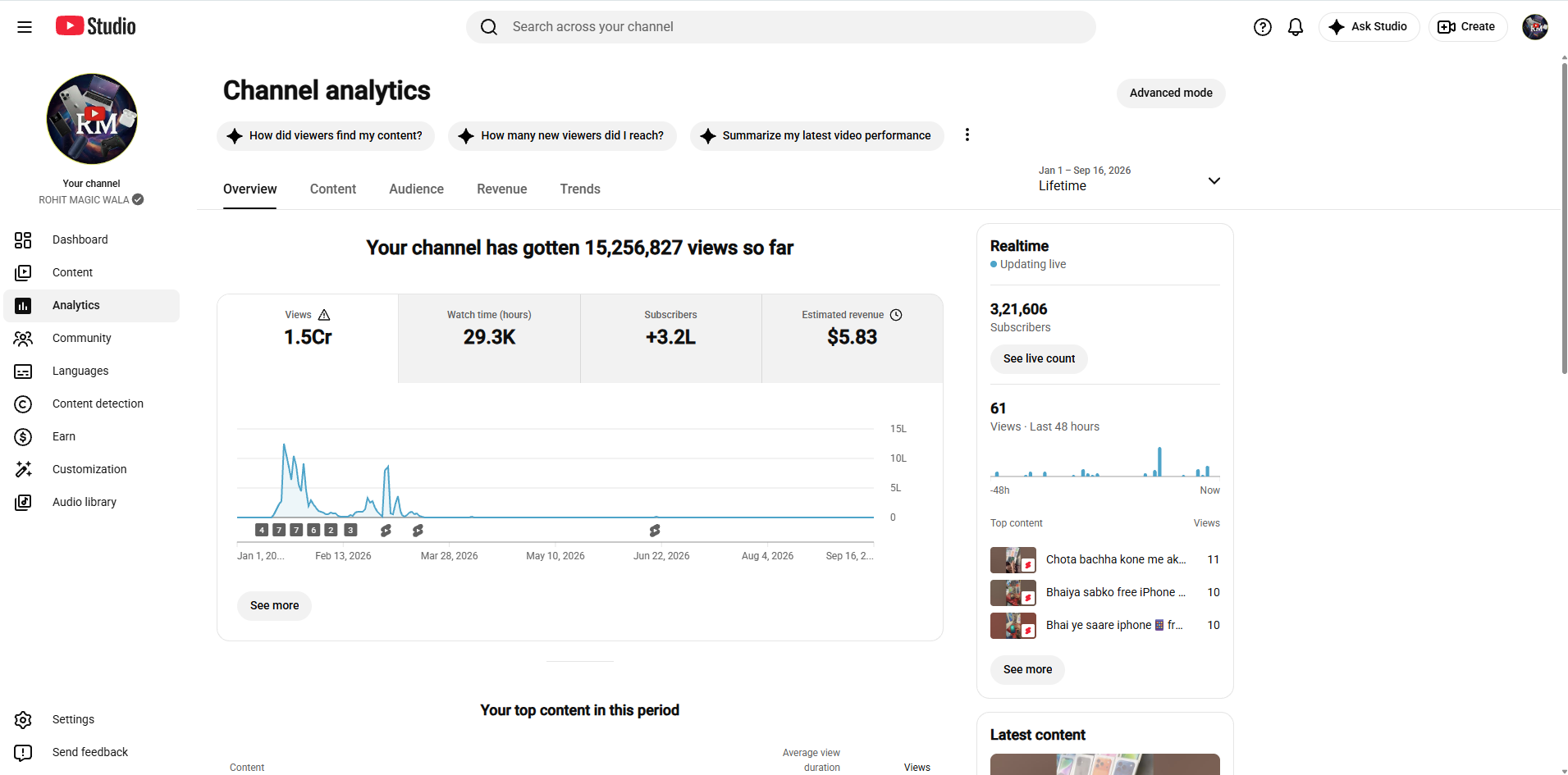Open the help question mark icon

coord(1263,27)
